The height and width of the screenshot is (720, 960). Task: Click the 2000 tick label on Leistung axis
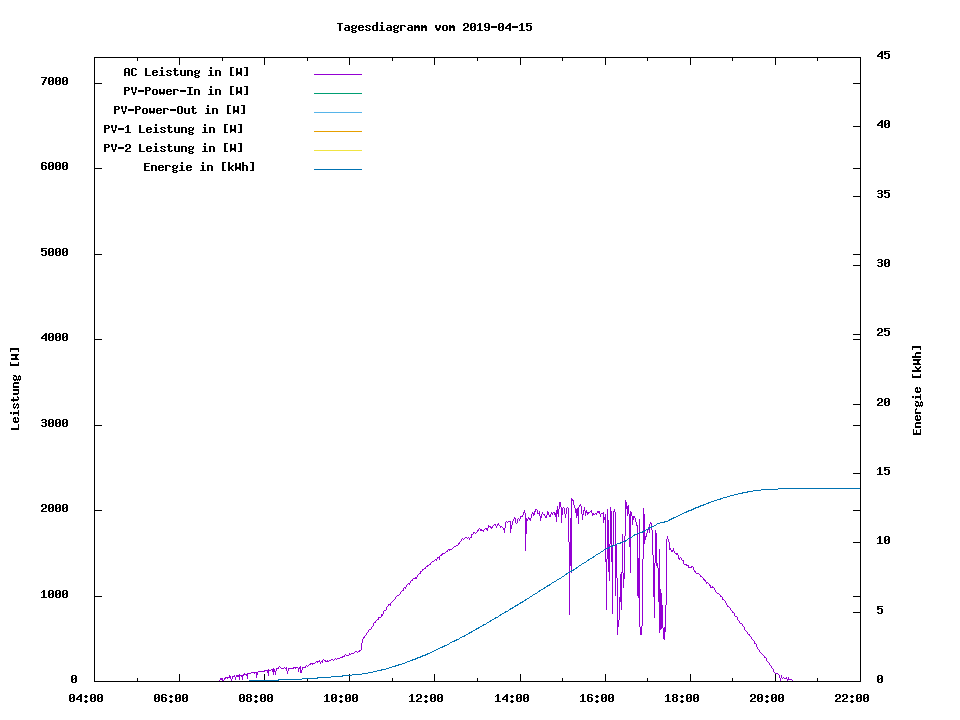(54, 509)
